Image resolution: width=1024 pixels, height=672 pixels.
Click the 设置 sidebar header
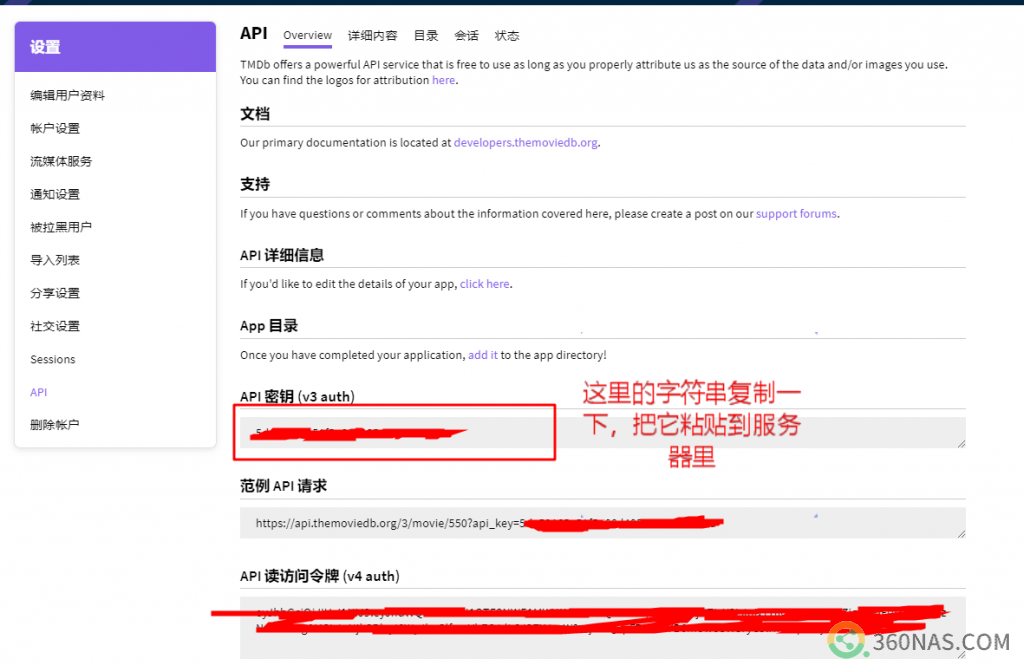tap(115, 47)
